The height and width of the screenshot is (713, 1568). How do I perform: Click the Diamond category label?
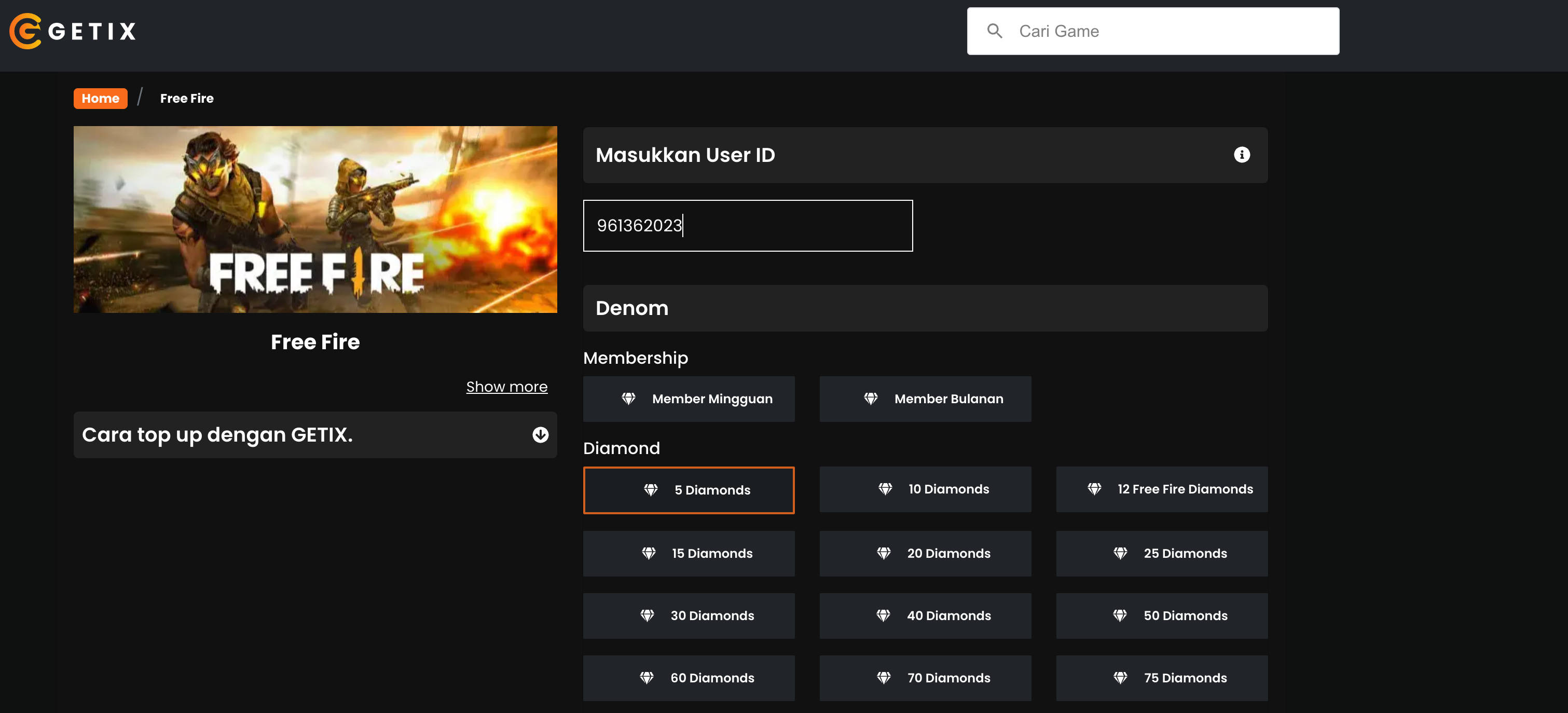point(622,448)
